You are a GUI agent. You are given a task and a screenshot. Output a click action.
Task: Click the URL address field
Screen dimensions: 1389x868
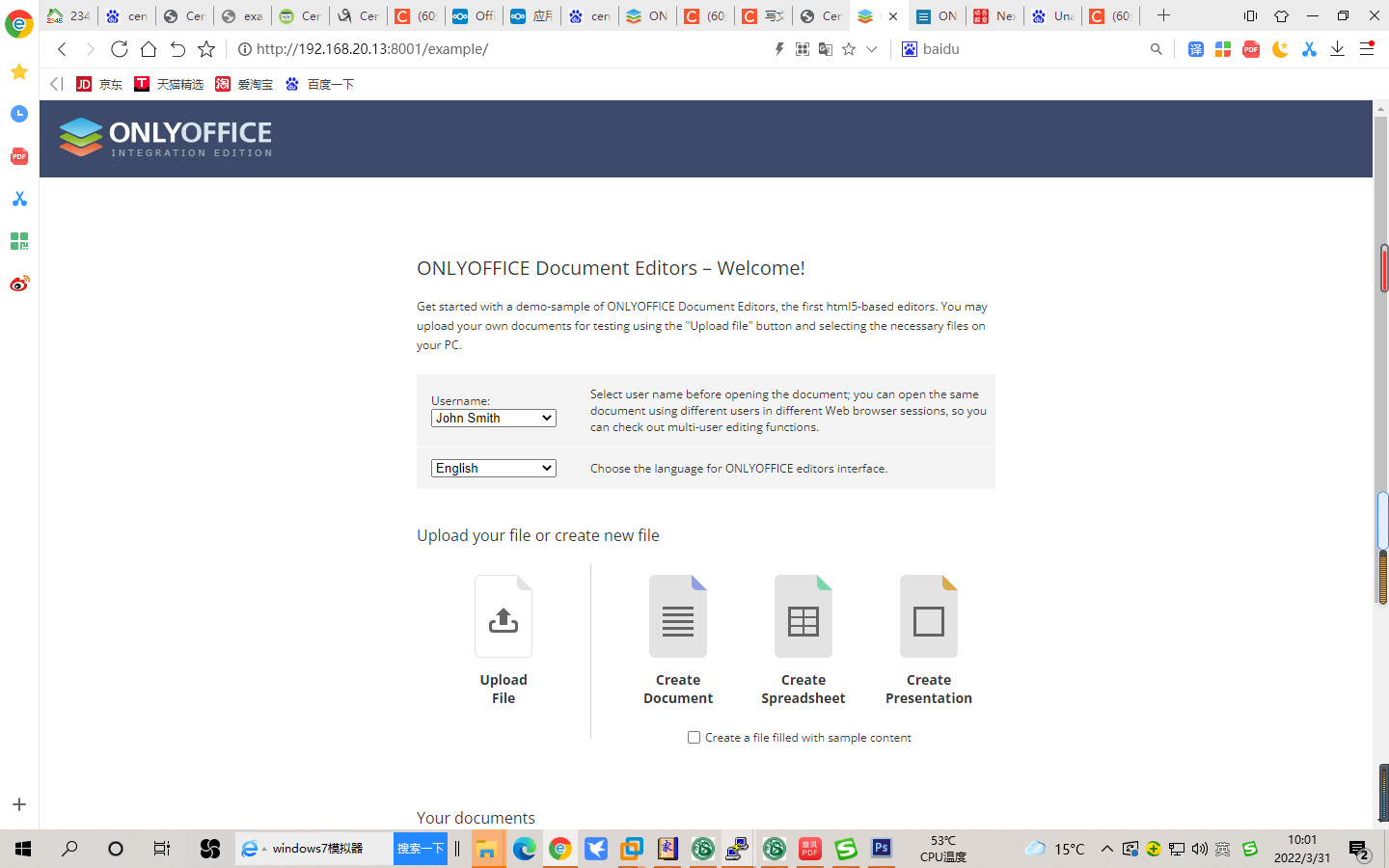pyautogui.click(x=502, y=49)
